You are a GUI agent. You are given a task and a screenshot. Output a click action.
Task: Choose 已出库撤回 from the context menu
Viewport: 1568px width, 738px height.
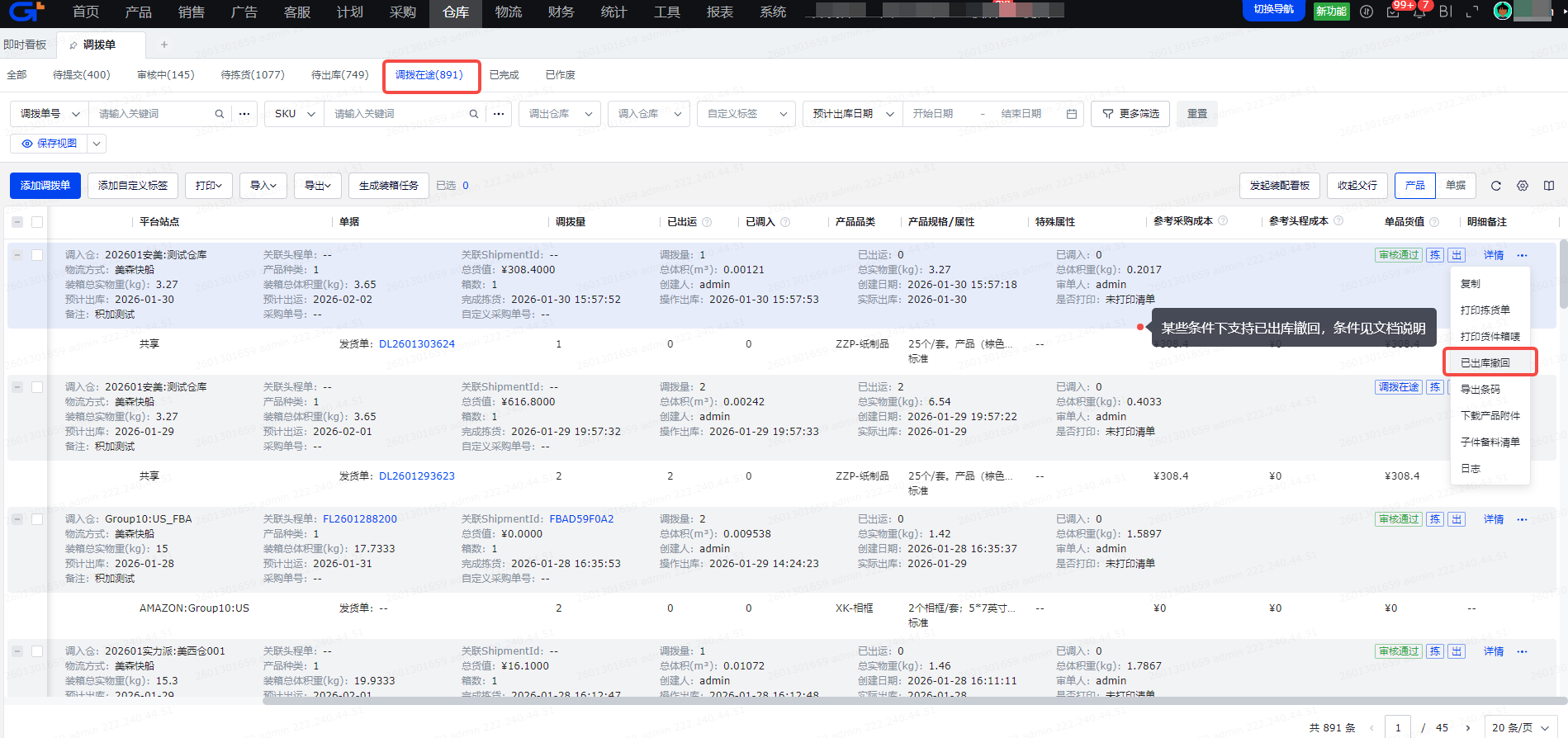click(x=1485, y=362)
